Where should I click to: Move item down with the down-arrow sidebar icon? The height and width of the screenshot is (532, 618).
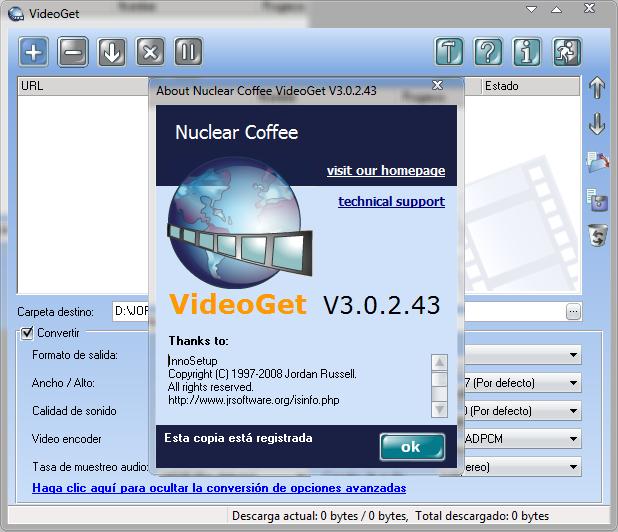pyautogui.click(x=597, y=124)
